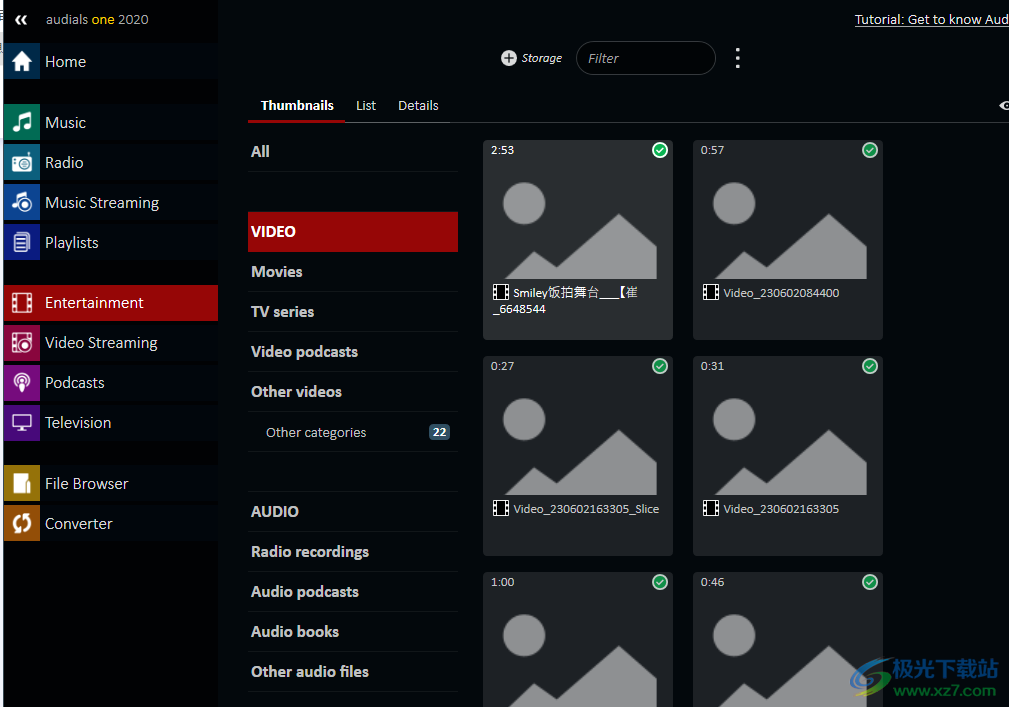This screenshot has height=707, width=1009.
Task: Toggle the checkmark on the 0:46 video
Action: pyautogui.click(x=869, y=582)
